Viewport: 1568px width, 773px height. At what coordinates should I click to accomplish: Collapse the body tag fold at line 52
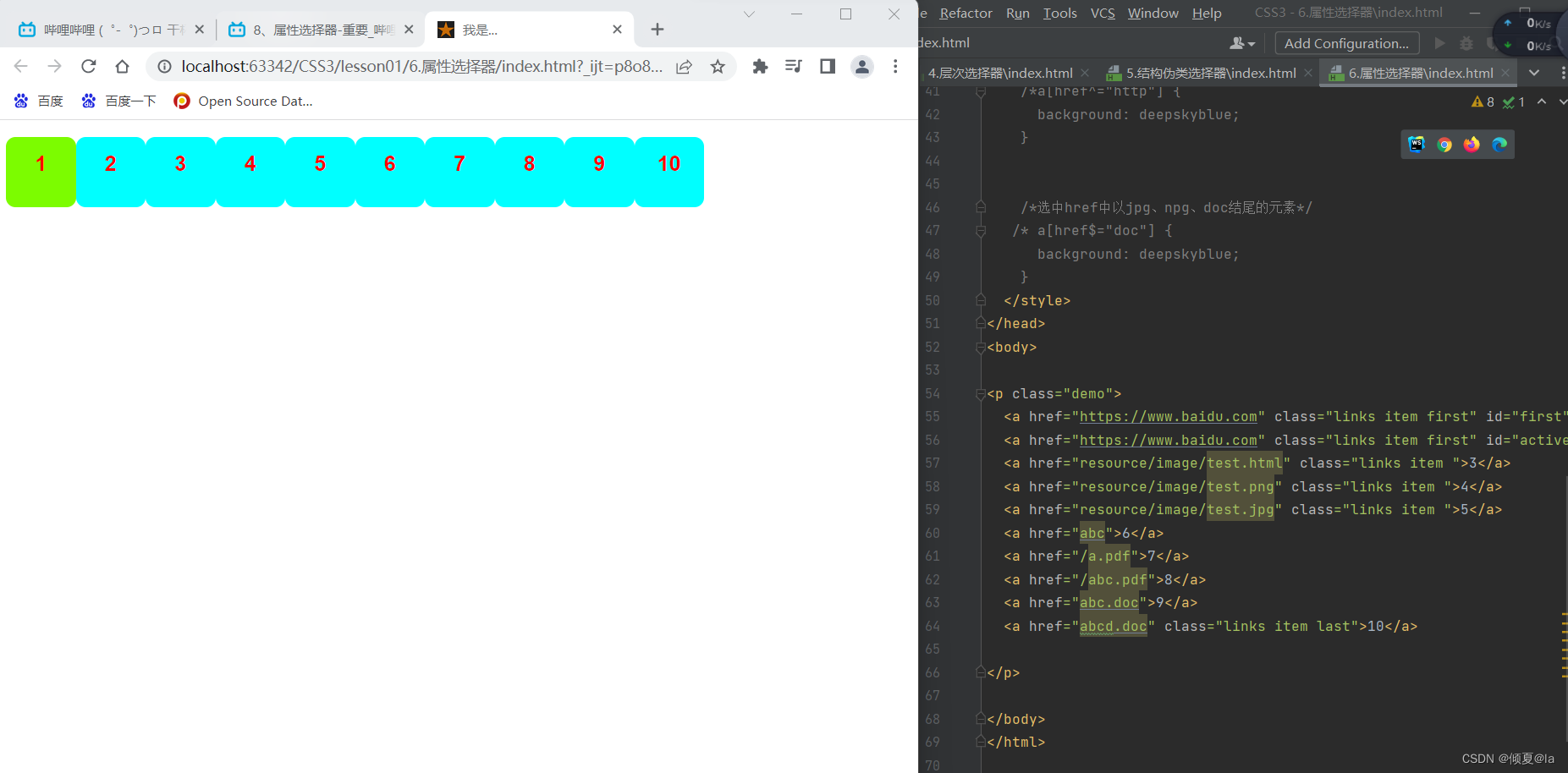pos(981,347)
